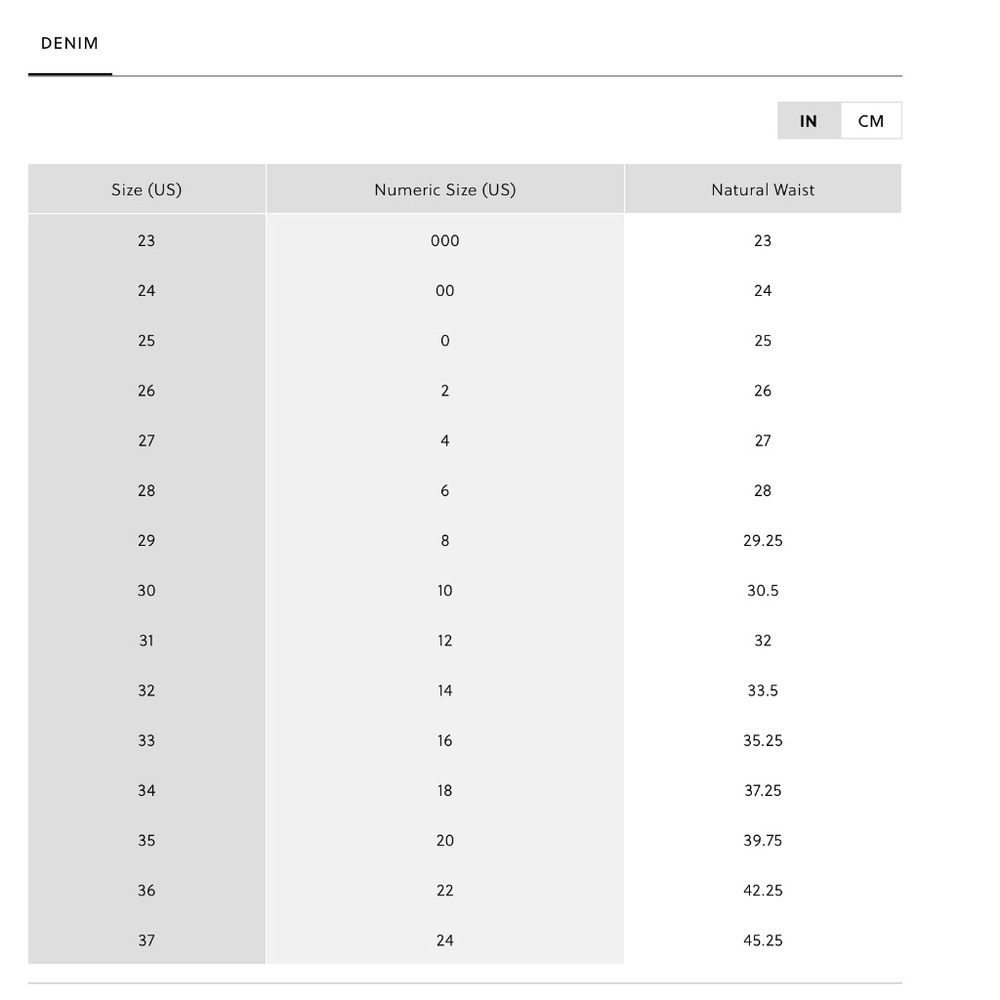The image size is (1000, 1000).
Task: Select size 30 in Size column
Action: click(x=147, y=591)
